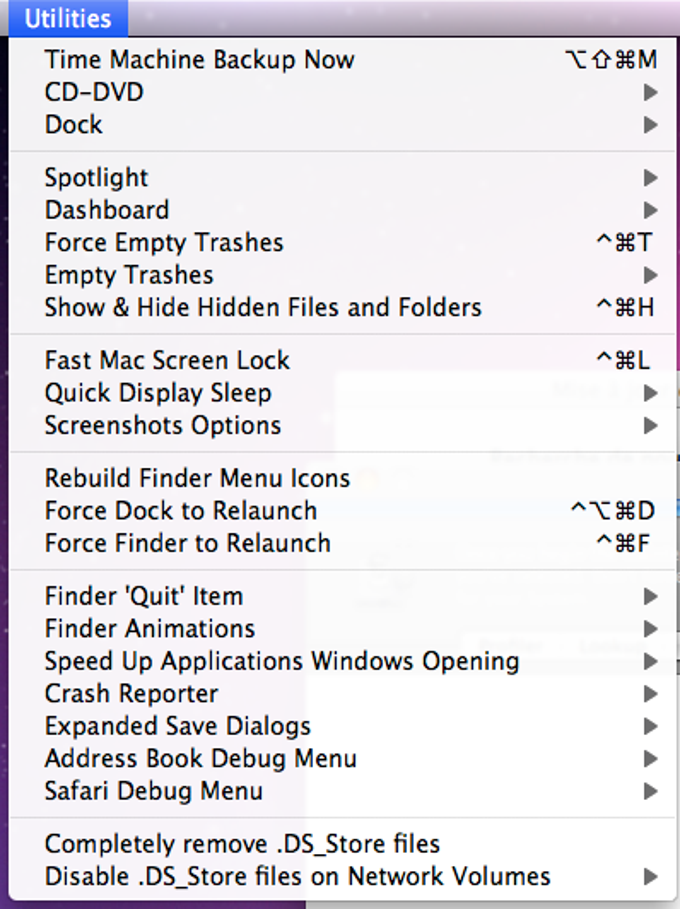Activate Fast Mac Screen Lock
Viewport: 680px width, 909px height.
click(x=343, y=360)
